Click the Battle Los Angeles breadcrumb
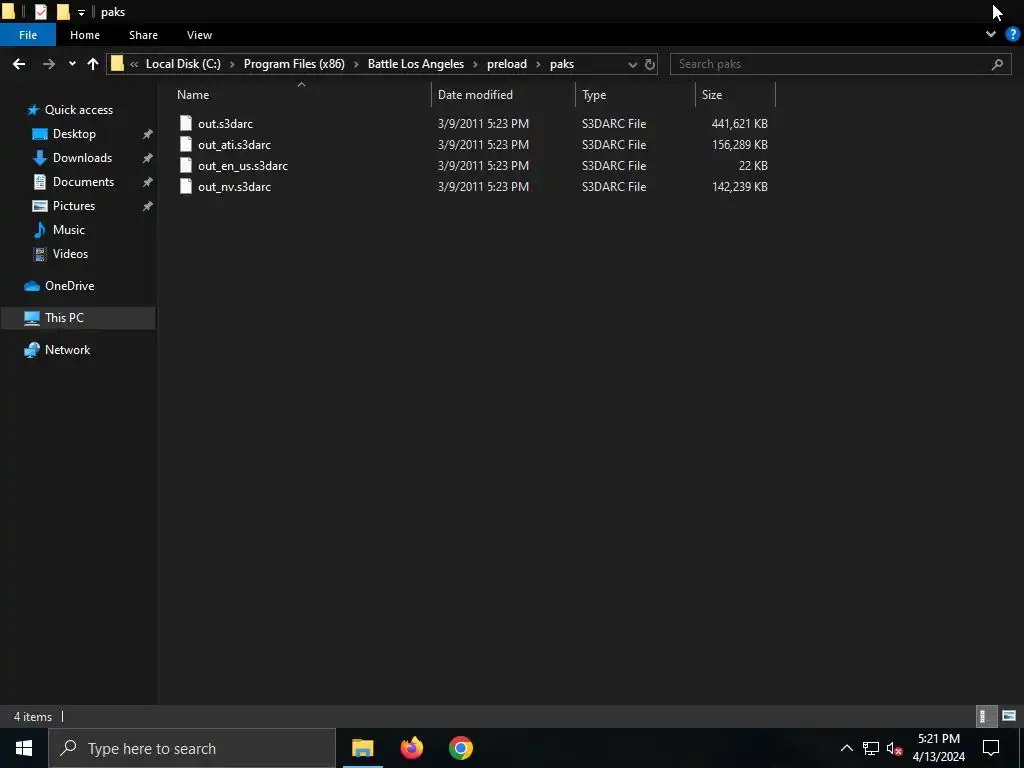The width and height of the screenshot is (1024, 768). pyautogui.click(x=415, y=64)
